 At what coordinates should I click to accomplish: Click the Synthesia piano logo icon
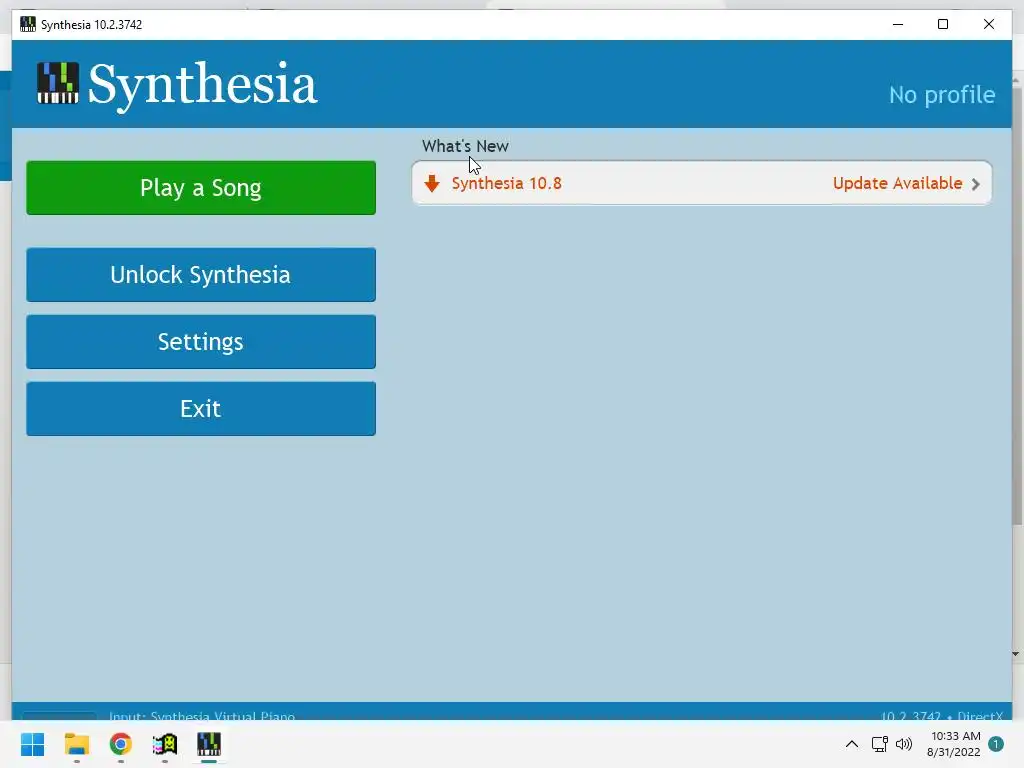[x=57, y=83]
